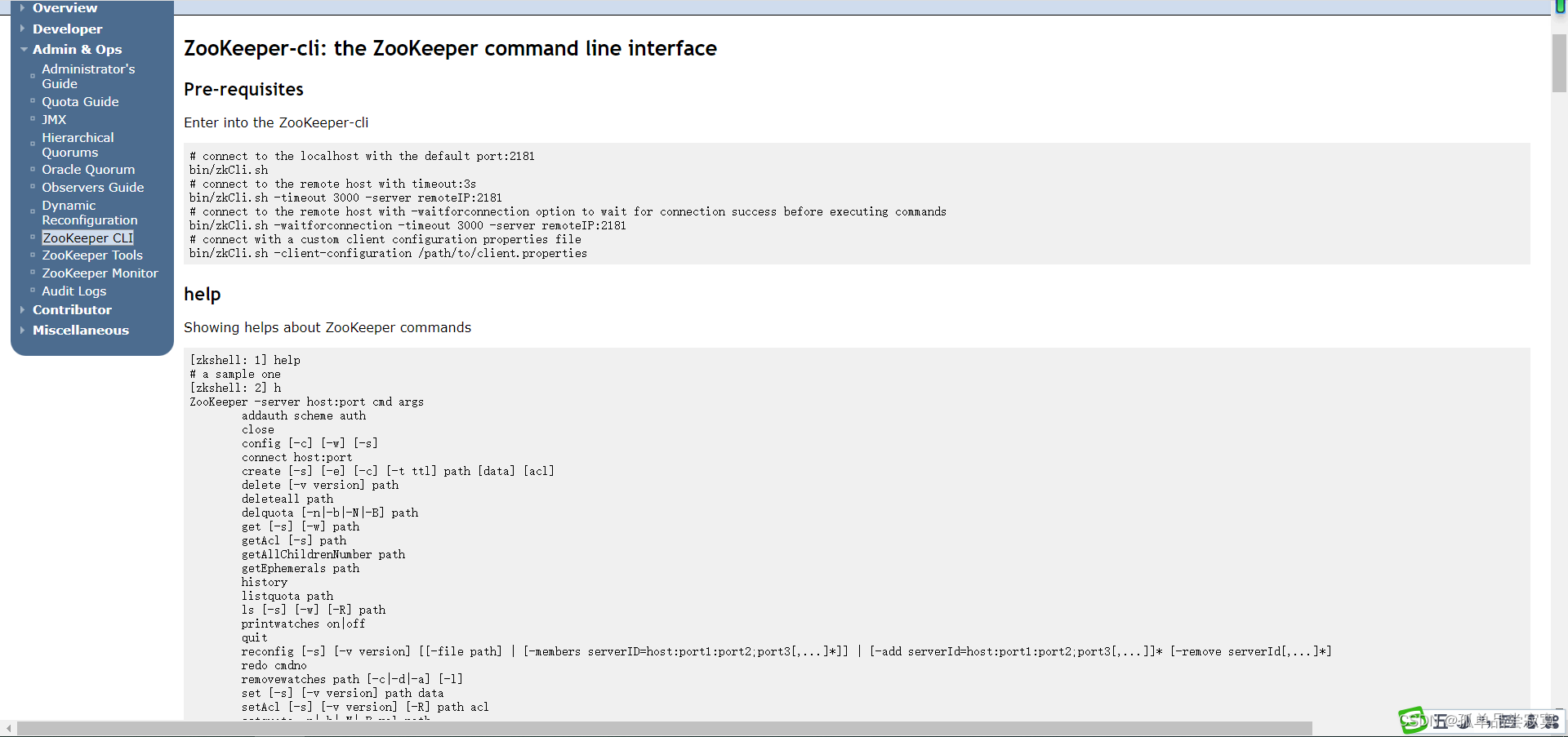Click "# connect with a custom client configuration properties file"
This screenshot has height=737, width=1568.
pos(385,239)
